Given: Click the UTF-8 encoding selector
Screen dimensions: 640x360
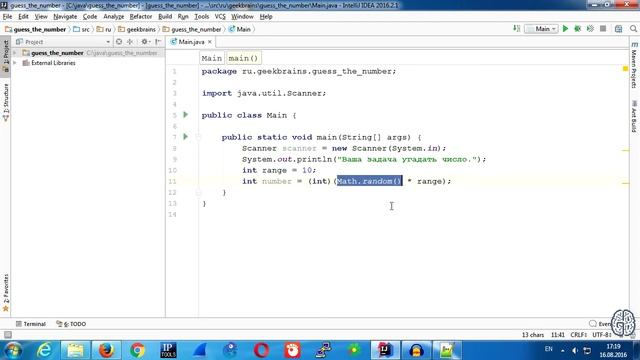Looking at the screenshot, I should 602,335.
